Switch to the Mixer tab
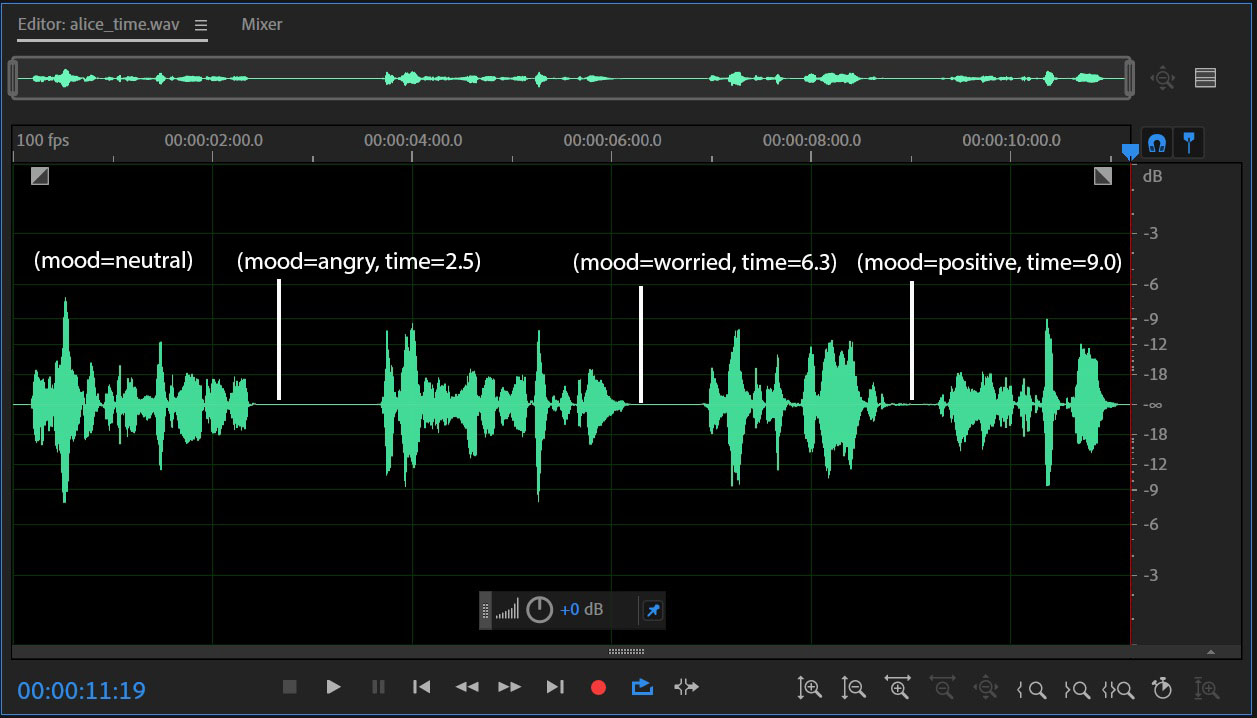 261,24
